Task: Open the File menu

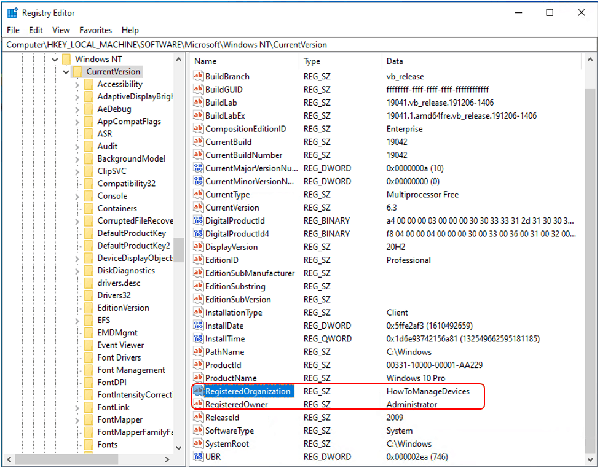Action: click(x=13, y=30)
